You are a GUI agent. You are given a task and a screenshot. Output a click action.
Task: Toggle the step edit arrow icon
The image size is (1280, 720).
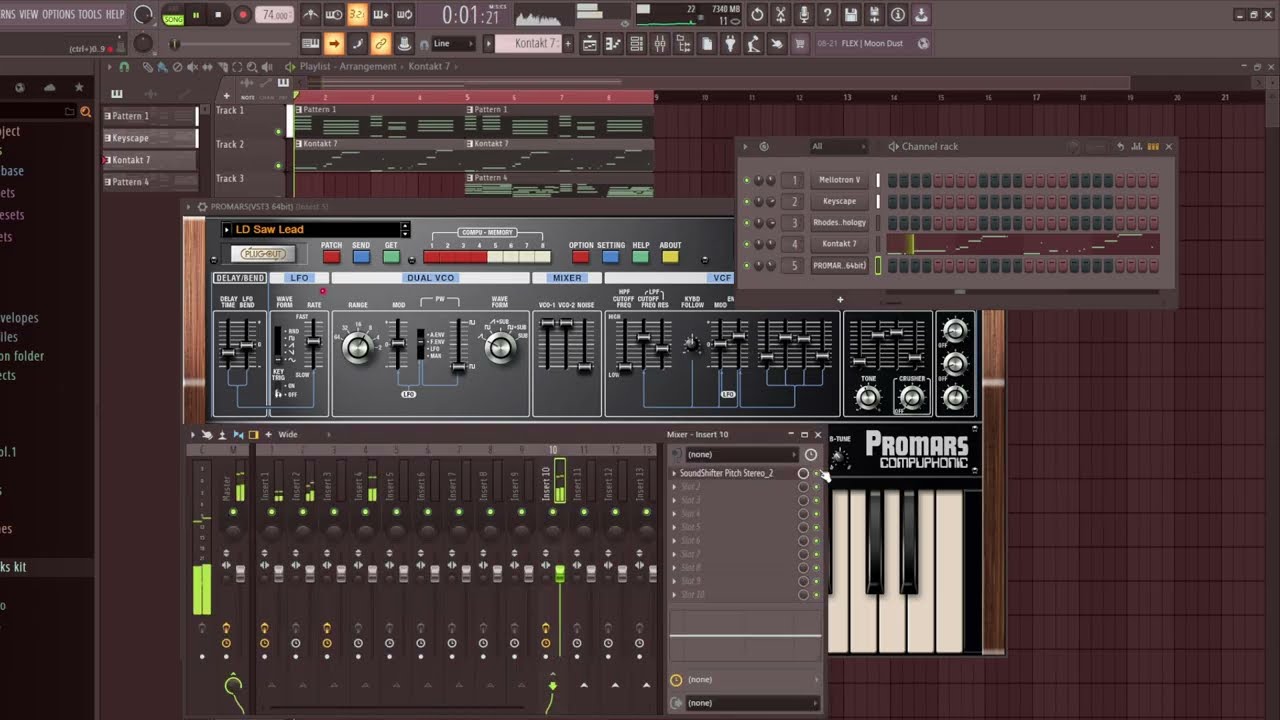(334, 44)
